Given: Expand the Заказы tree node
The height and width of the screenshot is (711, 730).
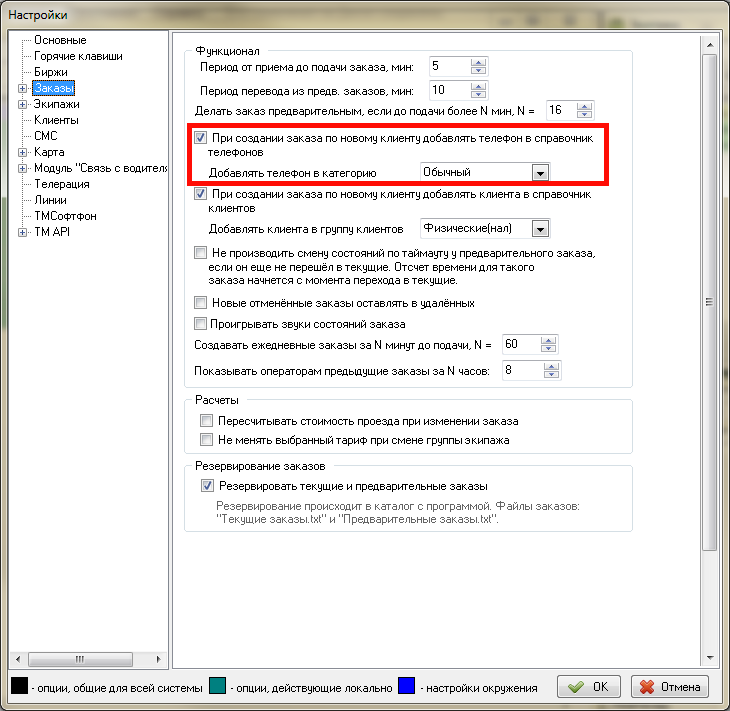Looking at the screenshot, I should click(x=22, y=88).
